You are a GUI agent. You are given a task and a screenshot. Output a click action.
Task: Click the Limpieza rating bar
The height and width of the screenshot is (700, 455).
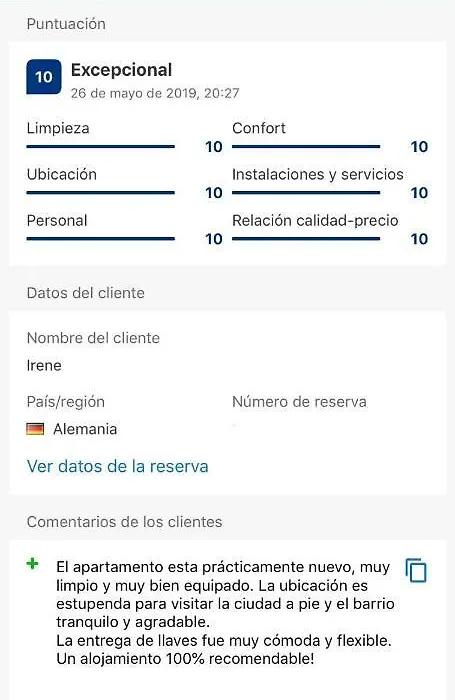point(100,146)
